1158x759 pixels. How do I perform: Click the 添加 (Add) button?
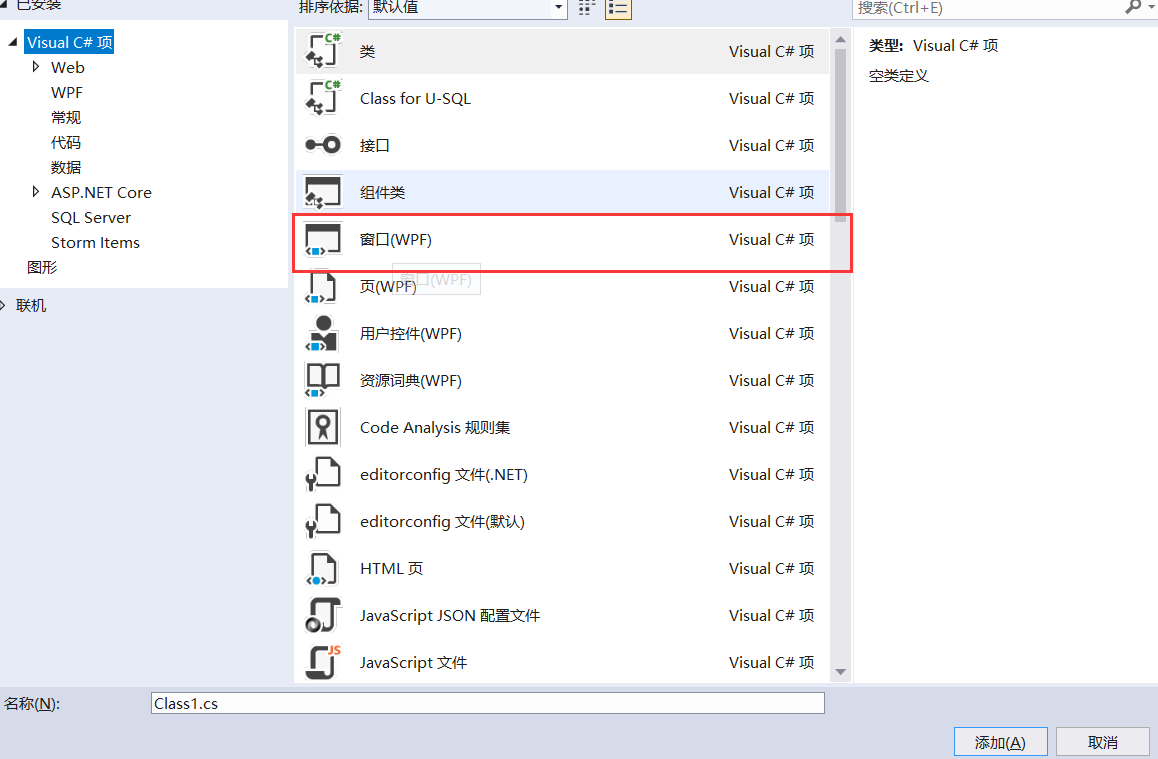1000,741
